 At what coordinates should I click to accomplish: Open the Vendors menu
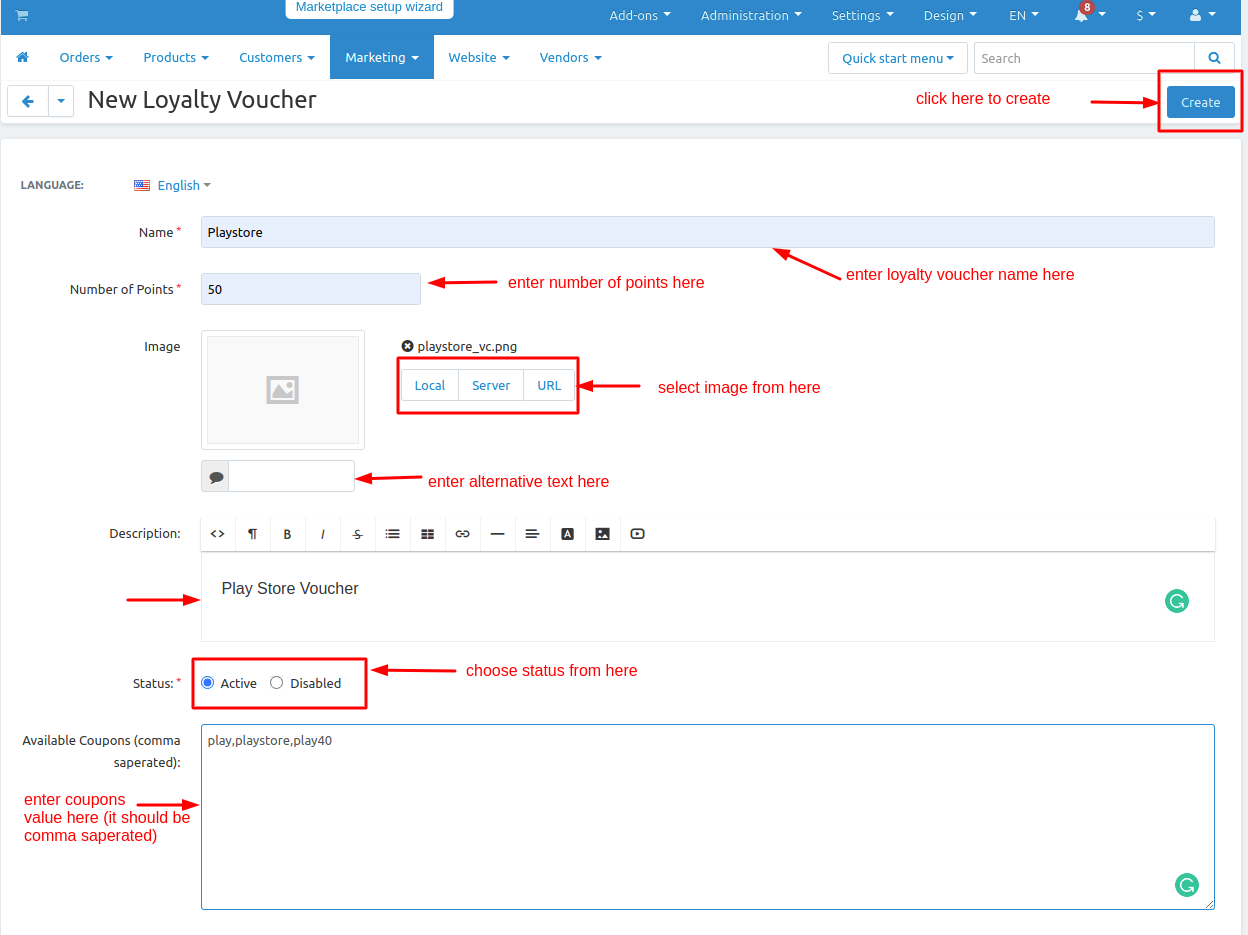(x=571, y=57)
